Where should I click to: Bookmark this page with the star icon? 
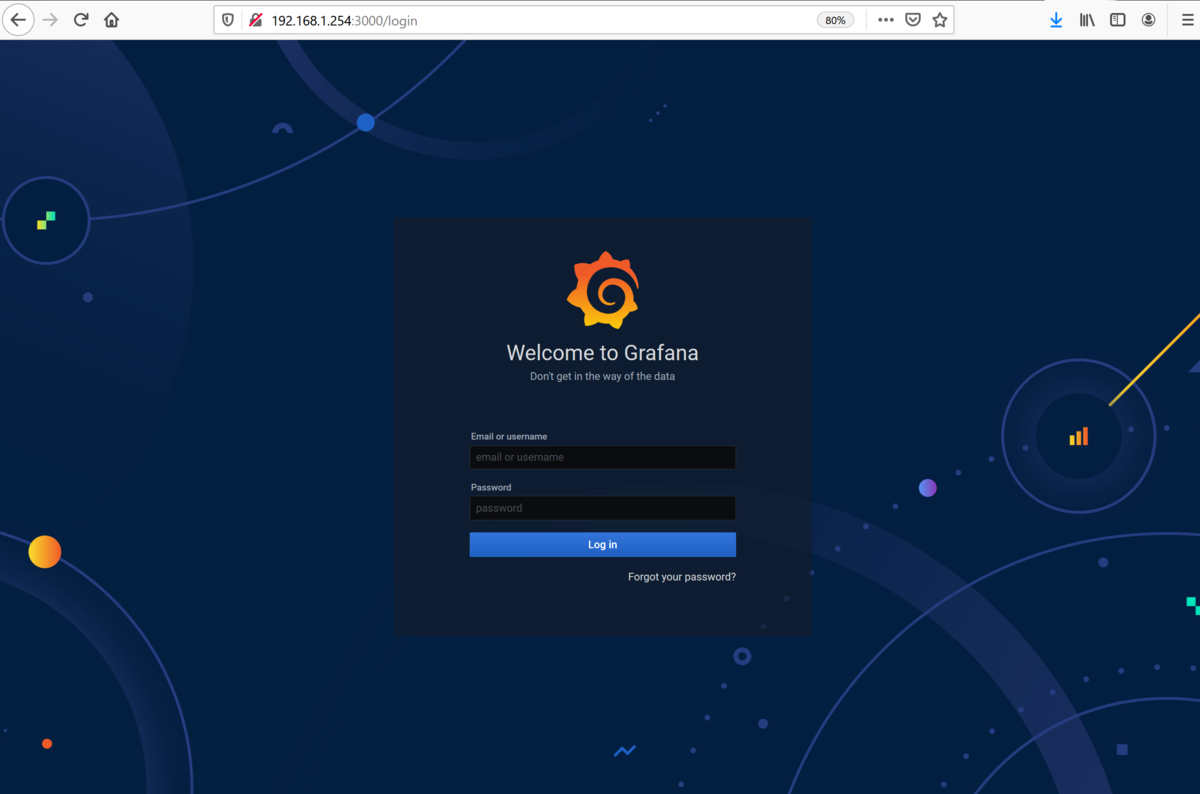pyautogui.click(x=940, y=20)
